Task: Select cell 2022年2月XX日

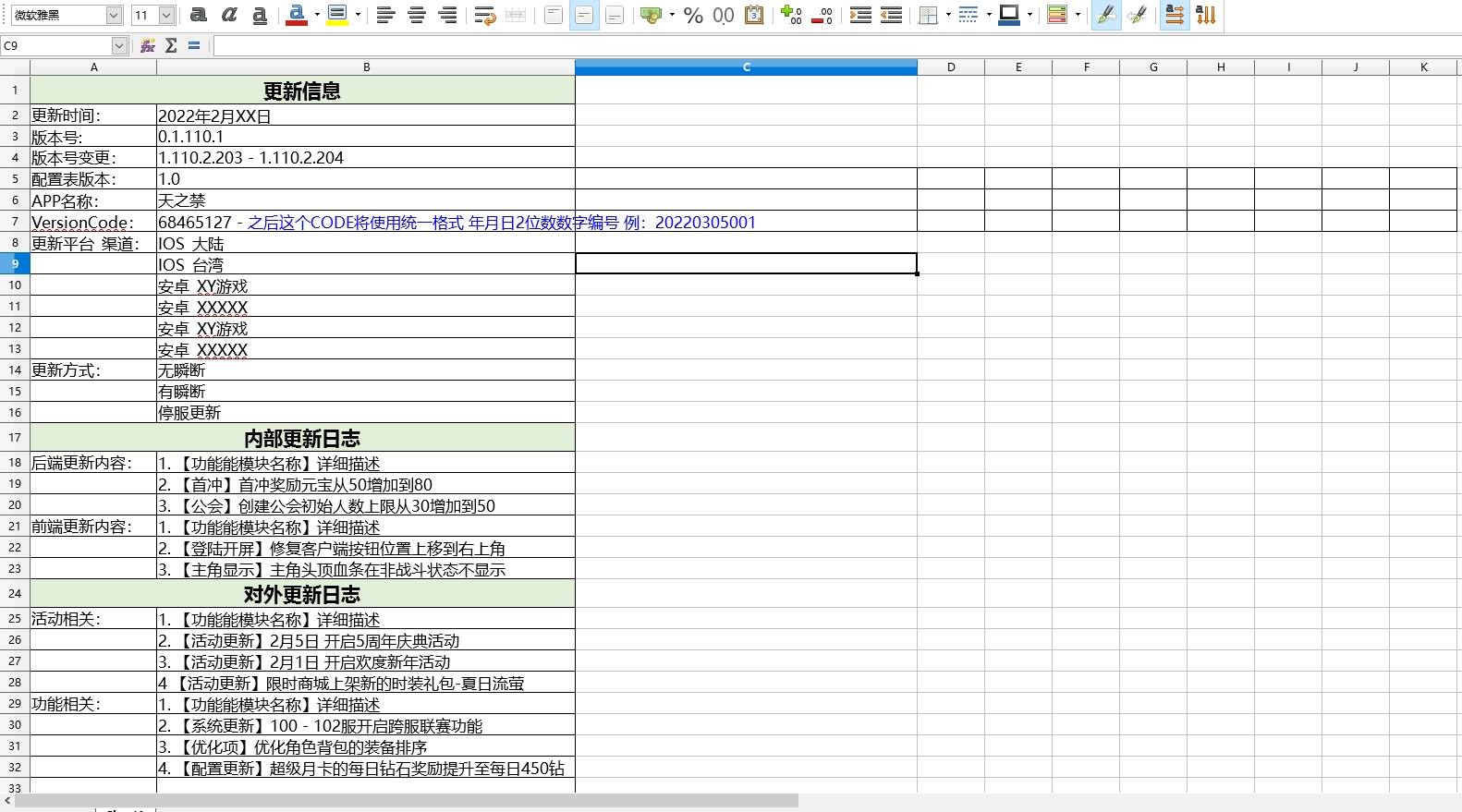Action: (366, 115)
